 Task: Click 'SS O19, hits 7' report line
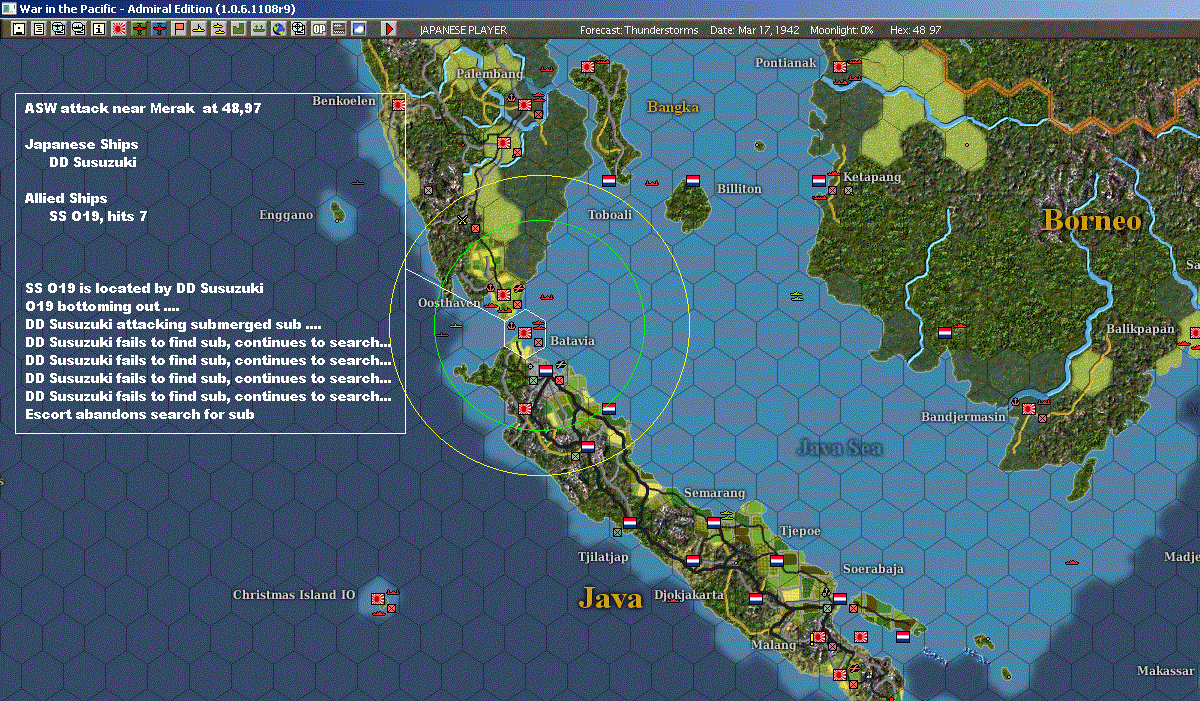98,216
